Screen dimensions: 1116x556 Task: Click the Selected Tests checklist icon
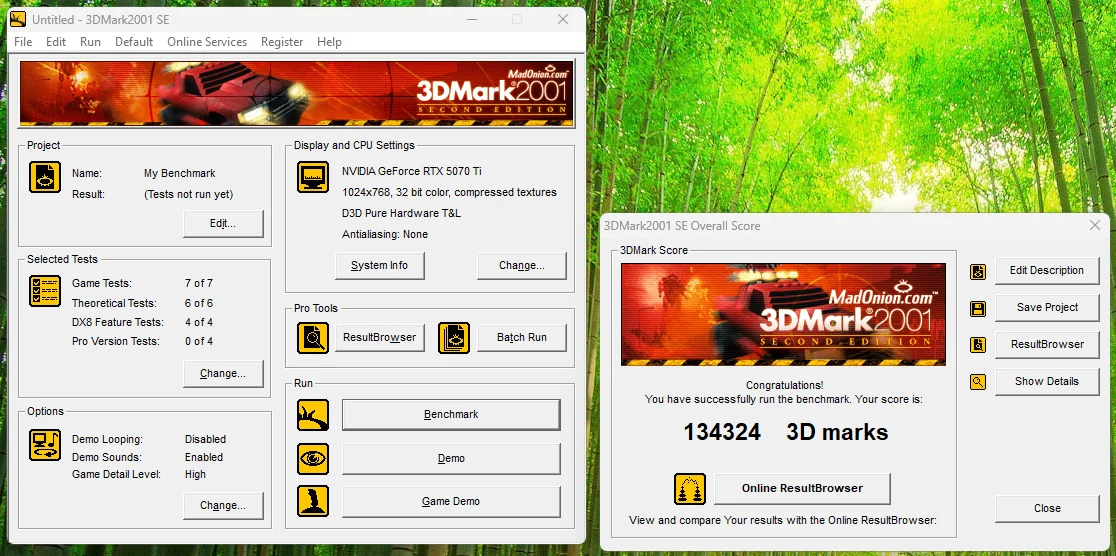coord(45,290)
